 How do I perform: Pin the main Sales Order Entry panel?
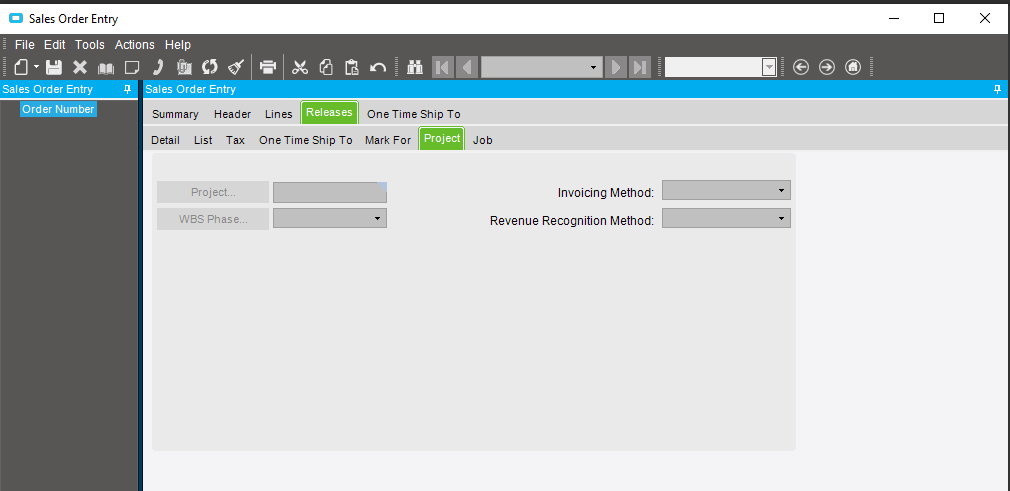tap(998, 89)
